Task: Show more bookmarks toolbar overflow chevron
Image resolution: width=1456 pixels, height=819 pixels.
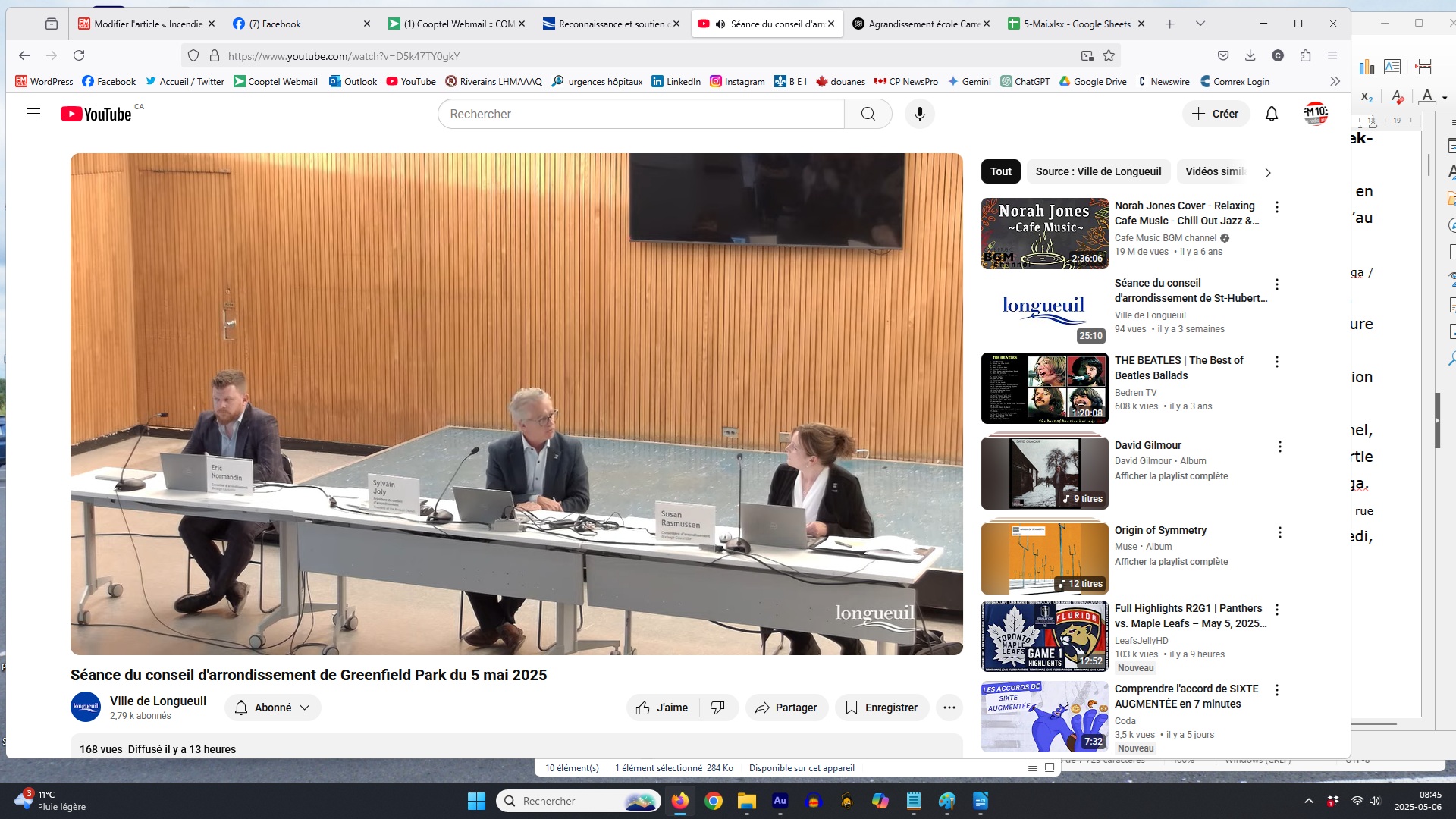Action: 1335,81
